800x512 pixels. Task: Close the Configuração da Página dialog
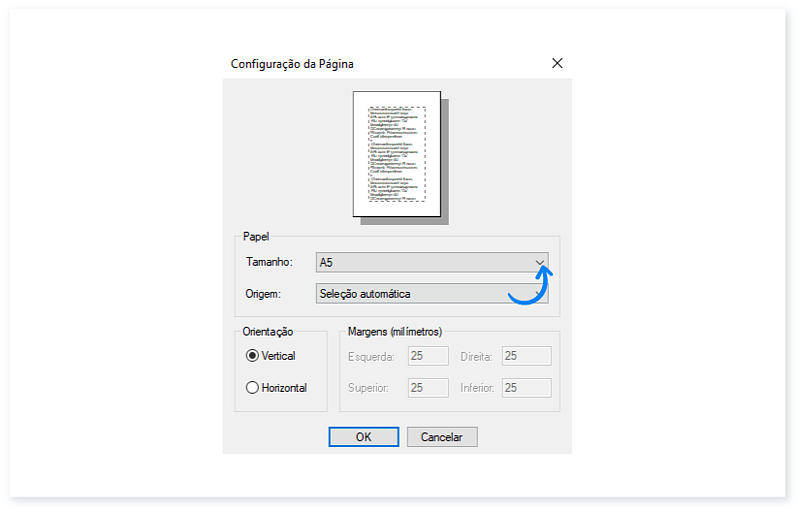coord(557,63)
